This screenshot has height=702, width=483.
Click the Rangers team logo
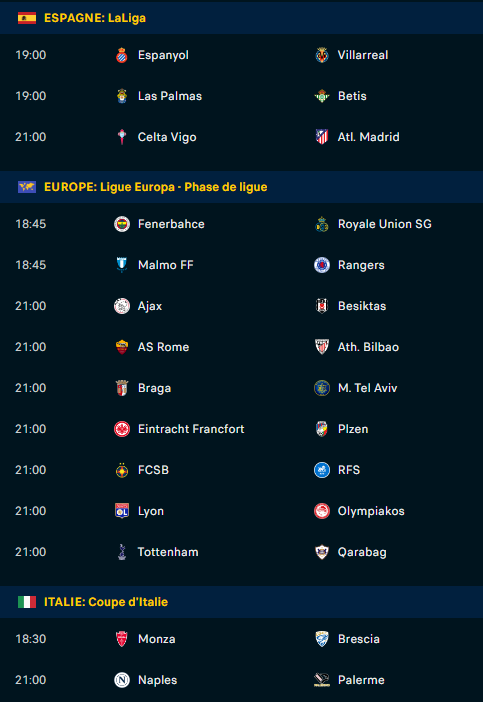coord(322,265)
